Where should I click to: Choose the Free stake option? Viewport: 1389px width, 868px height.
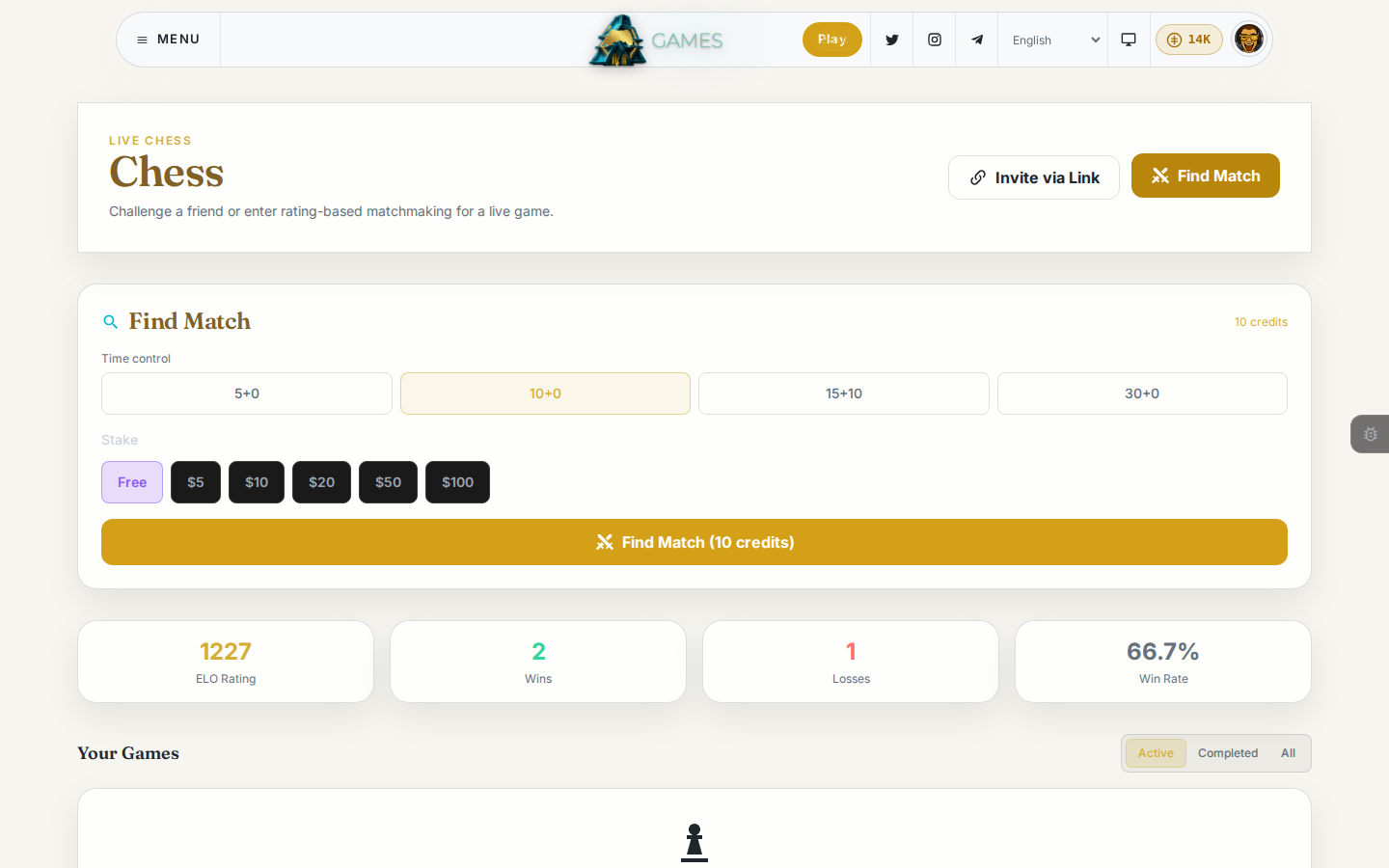pyautogui.click(x=132, y=482)
